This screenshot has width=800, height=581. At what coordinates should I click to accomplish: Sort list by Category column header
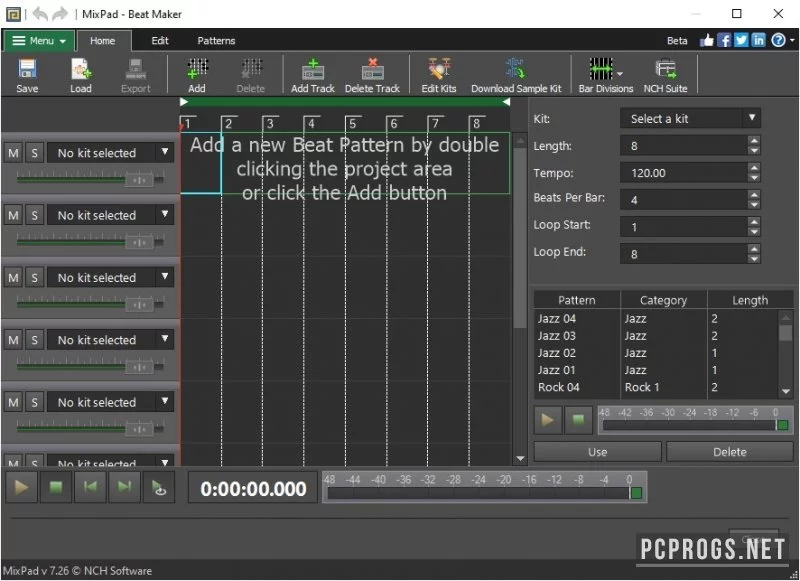(663, 300)
